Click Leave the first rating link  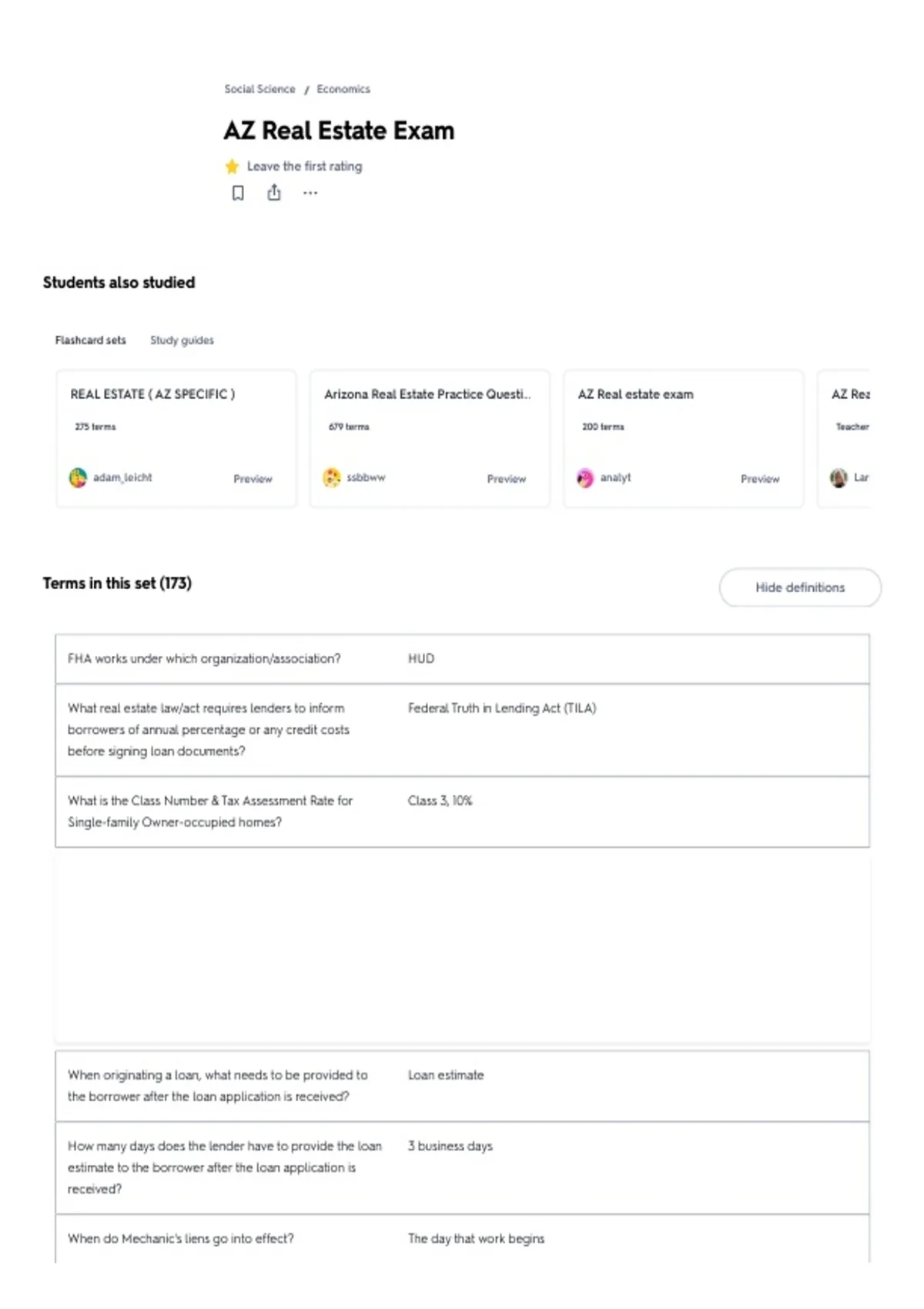tap(304, 166)
